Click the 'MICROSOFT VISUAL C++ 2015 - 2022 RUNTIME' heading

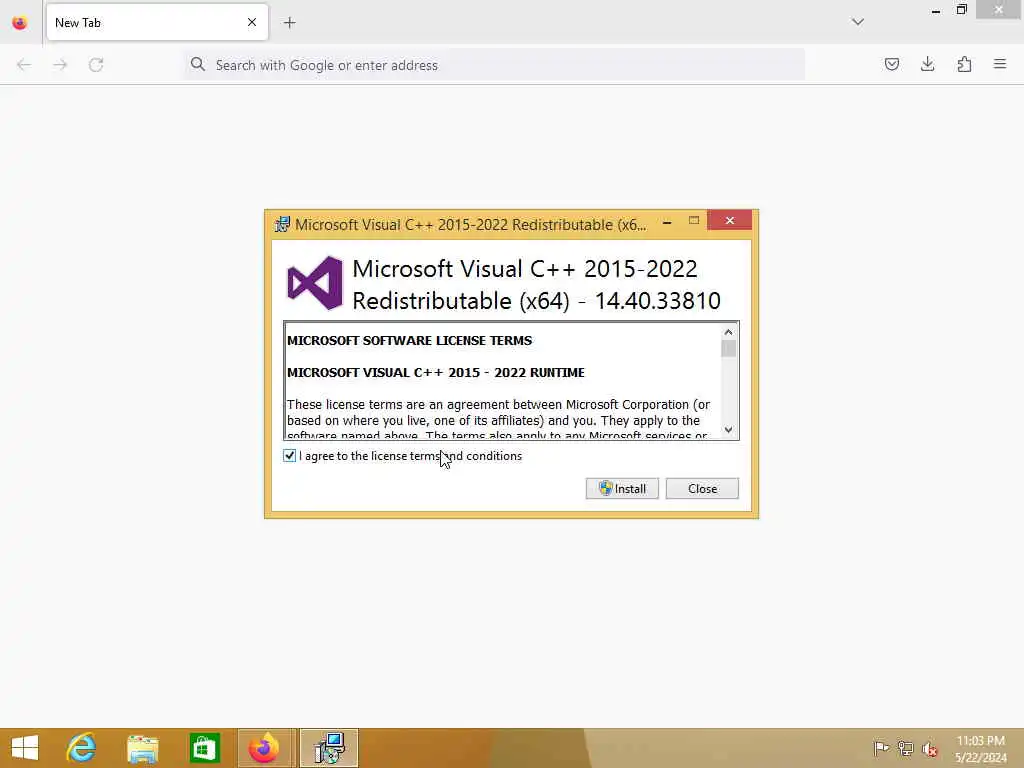[x=436, y=372]
